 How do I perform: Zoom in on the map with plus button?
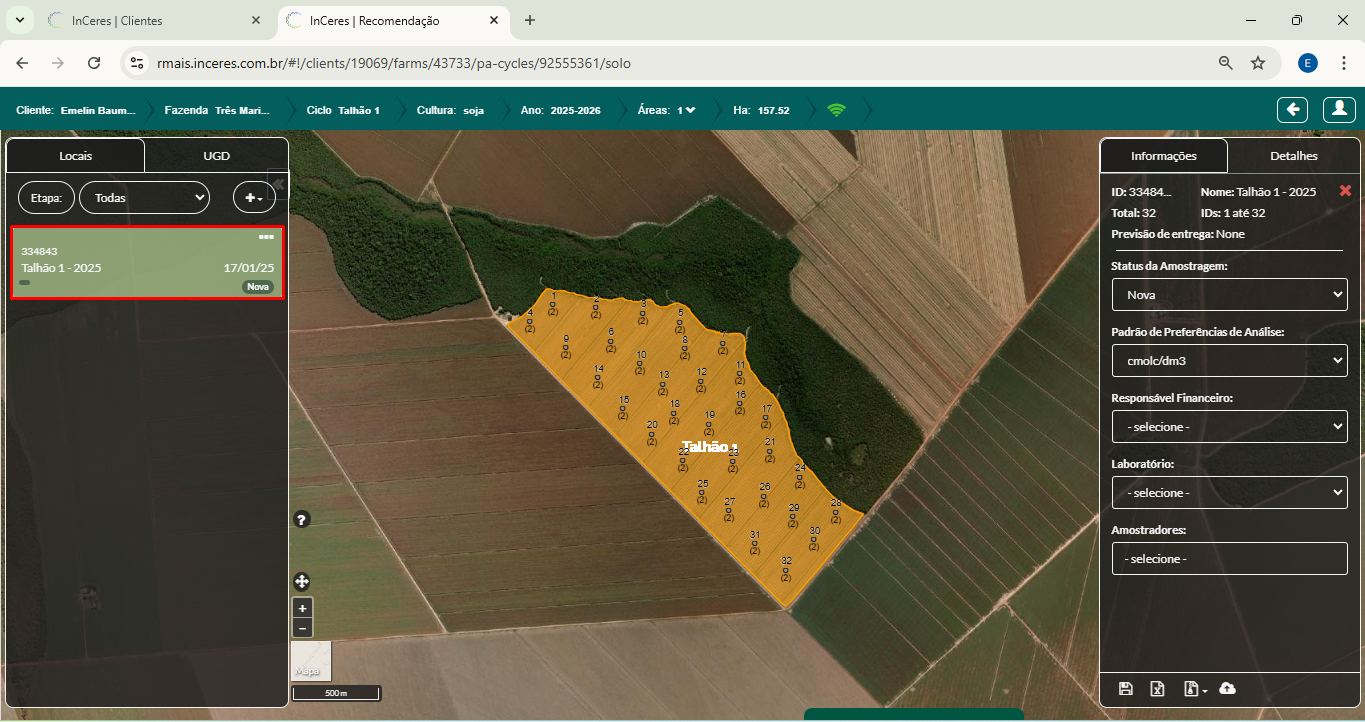click(302, 608)
